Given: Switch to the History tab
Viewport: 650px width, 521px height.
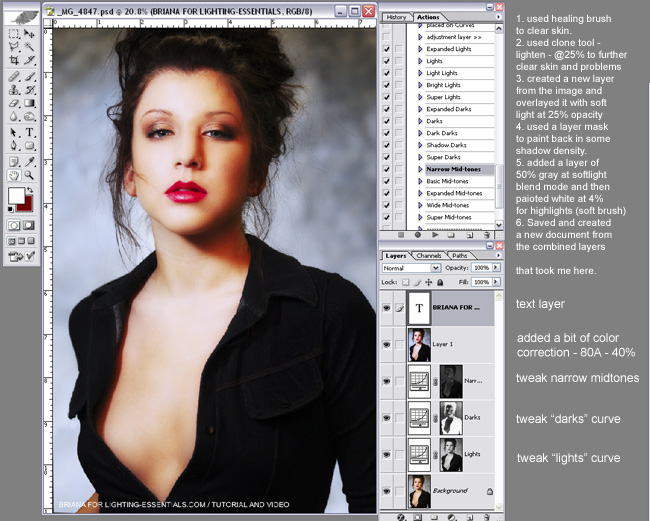Looking at the screenshot, I should click(x=396, y=17).
